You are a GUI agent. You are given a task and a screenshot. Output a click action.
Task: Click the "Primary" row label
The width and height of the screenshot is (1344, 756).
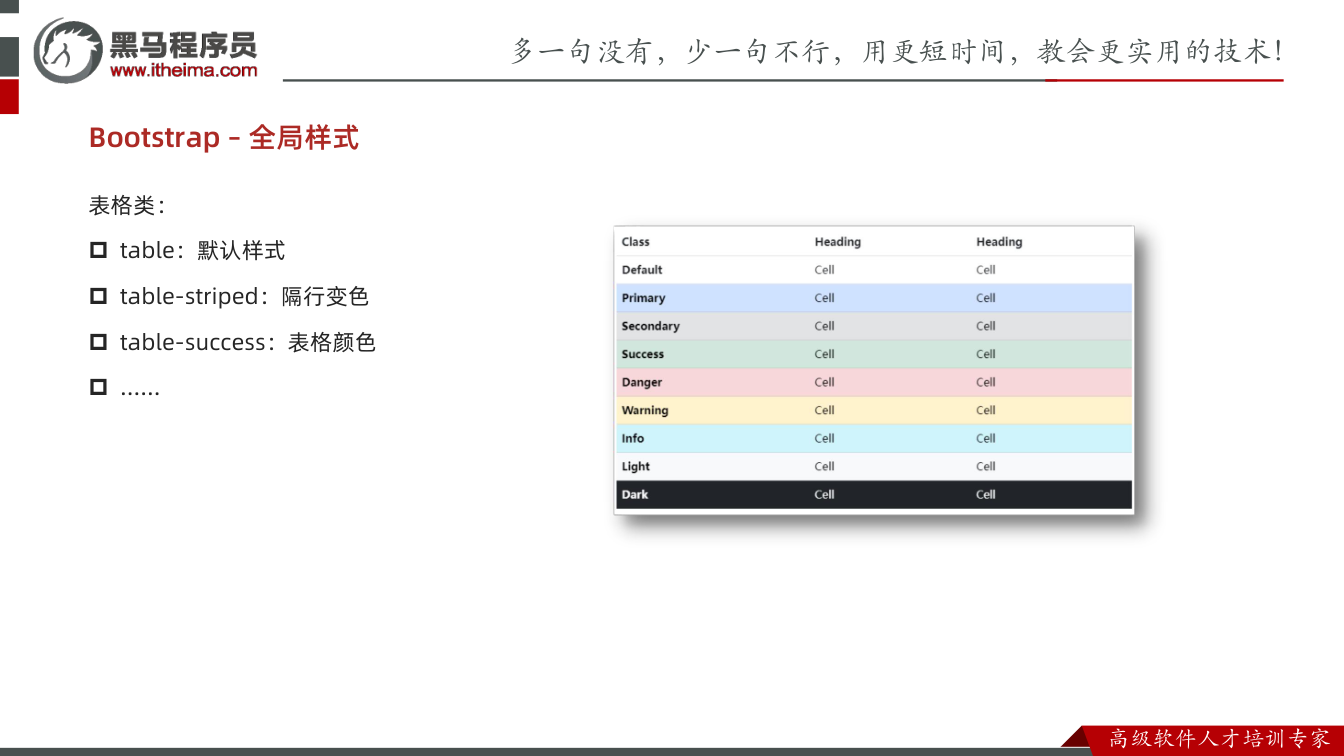click(x=643, y=298)
